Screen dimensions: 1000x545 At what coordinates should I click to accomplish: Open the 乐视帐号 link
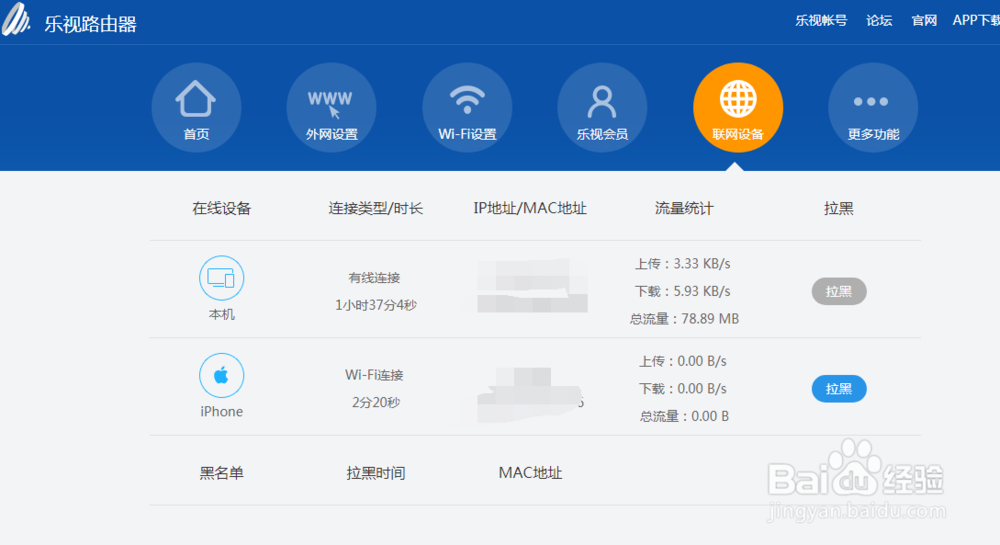tap(821, 20)
